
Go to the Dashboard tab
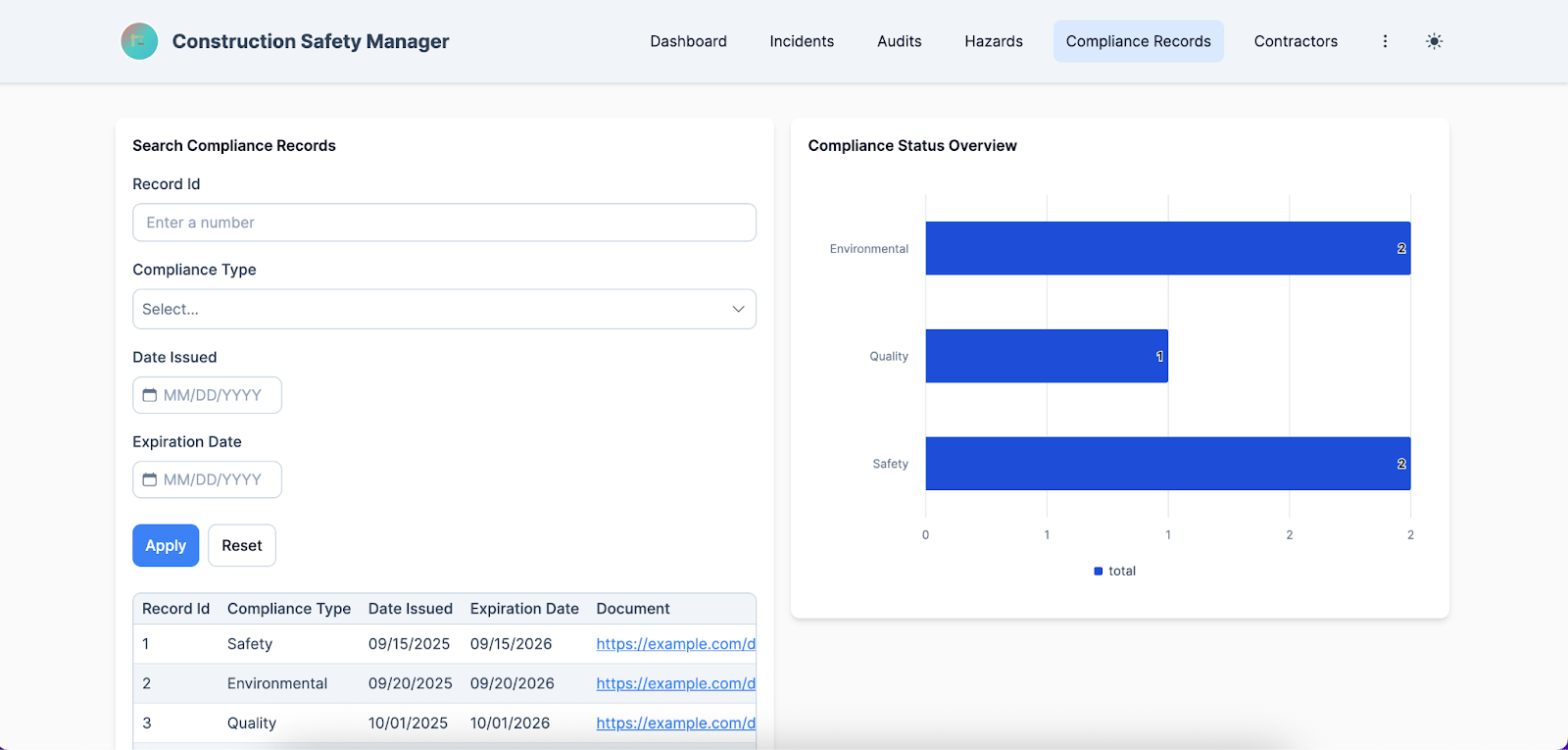(688, 41)
